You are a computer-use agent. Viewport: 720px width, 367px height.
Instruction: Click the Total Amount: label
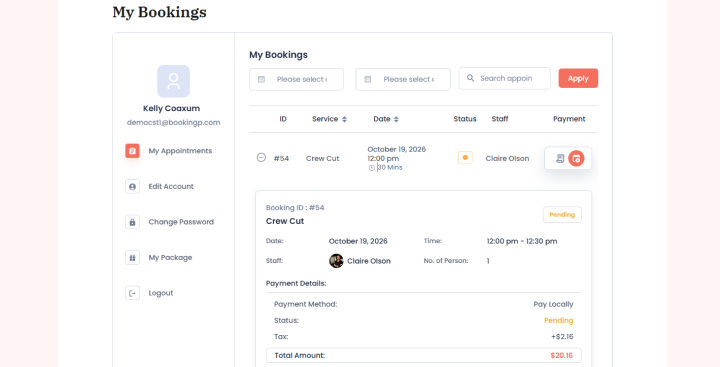click(299, 356)
